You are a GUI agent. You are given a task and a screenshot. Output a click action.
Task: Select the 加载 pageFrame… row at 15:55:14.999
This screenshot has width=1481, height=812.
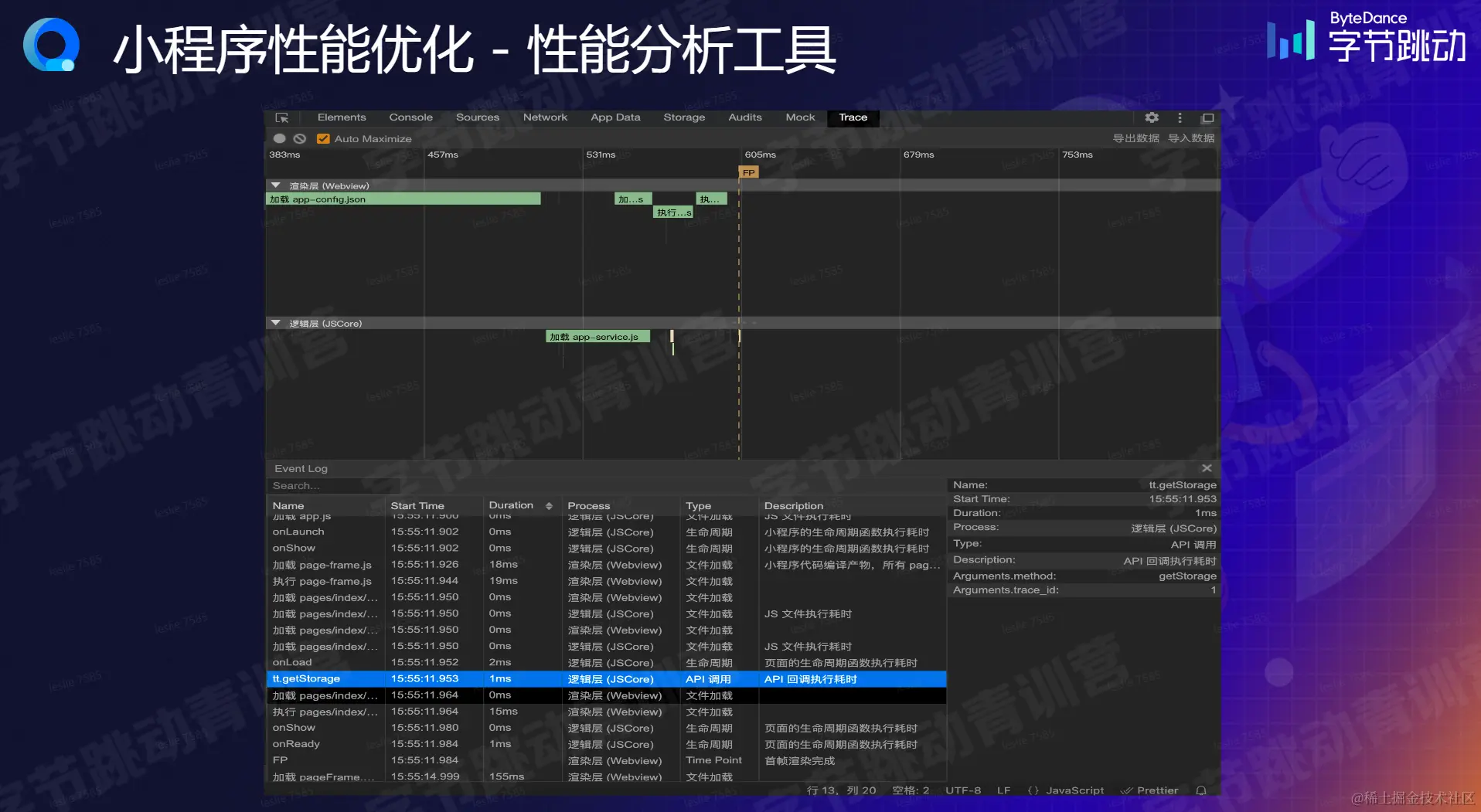pos(606,776)
